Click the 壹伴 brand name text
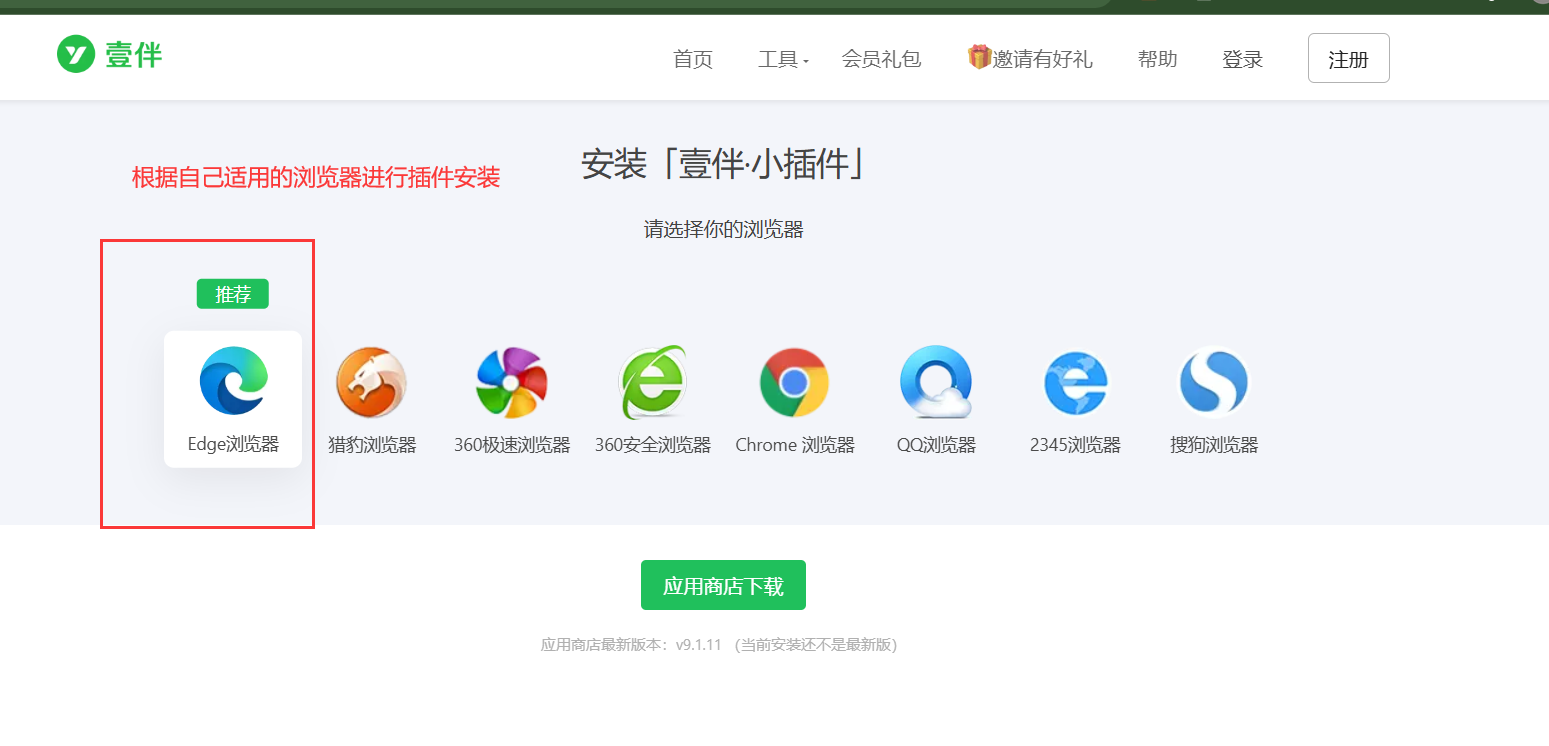This screenshot has height=746, width=1549. click(x=134, y=54)
